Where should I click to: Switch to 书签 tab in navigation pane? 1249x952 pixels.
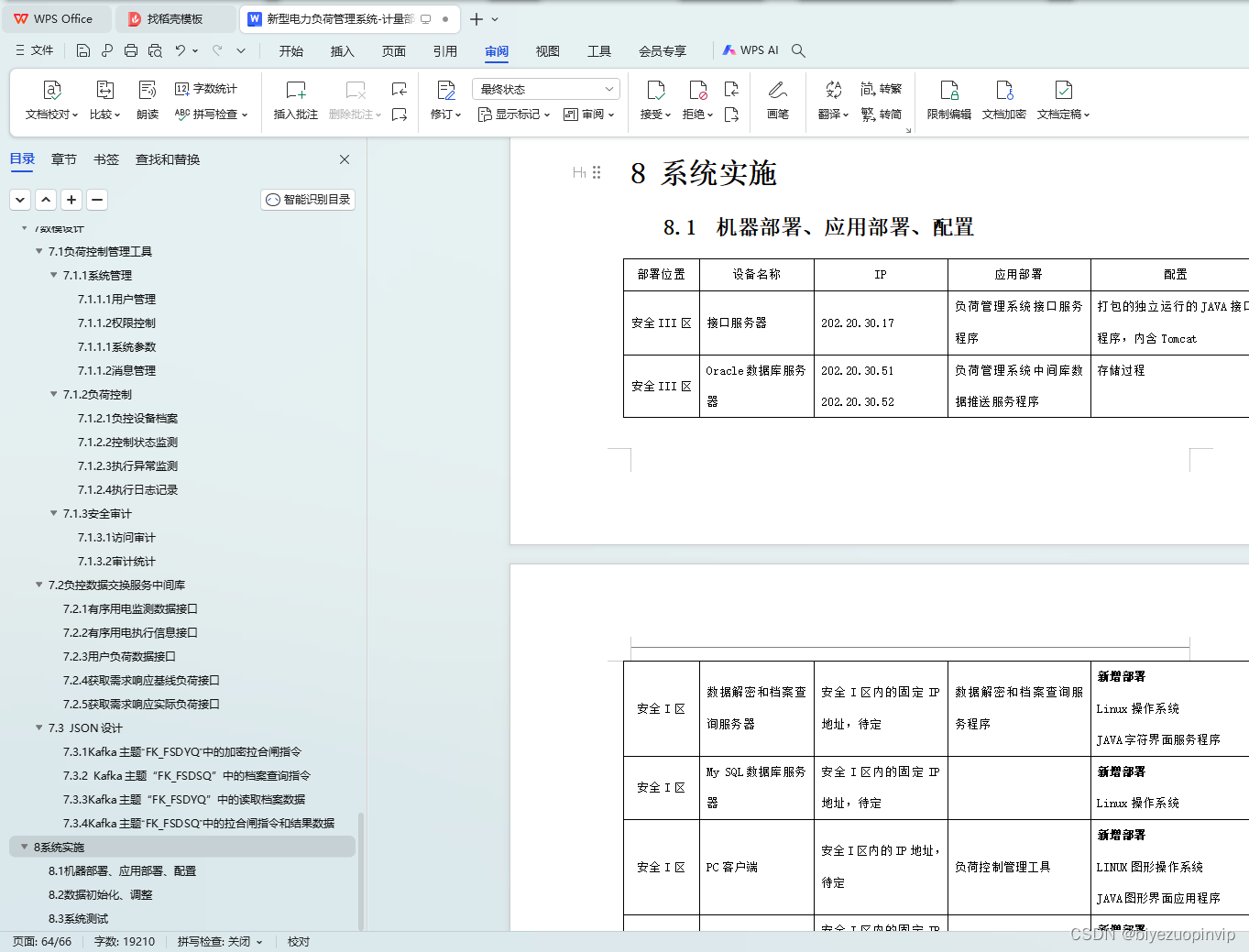(x=106, y=159)
